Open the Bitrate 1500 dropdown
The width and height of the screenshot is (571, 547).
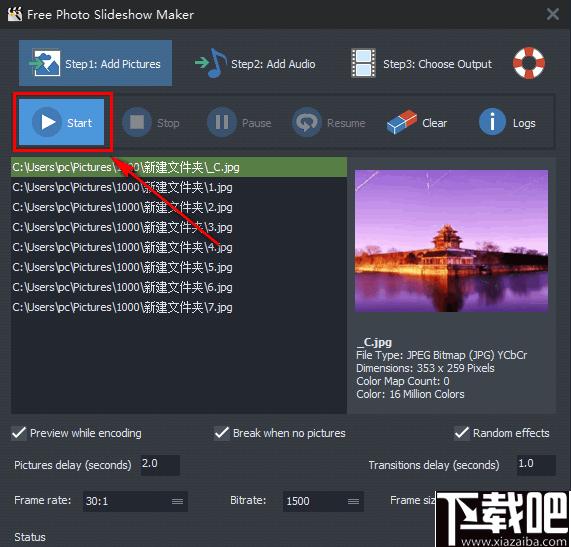click(323, 501)
